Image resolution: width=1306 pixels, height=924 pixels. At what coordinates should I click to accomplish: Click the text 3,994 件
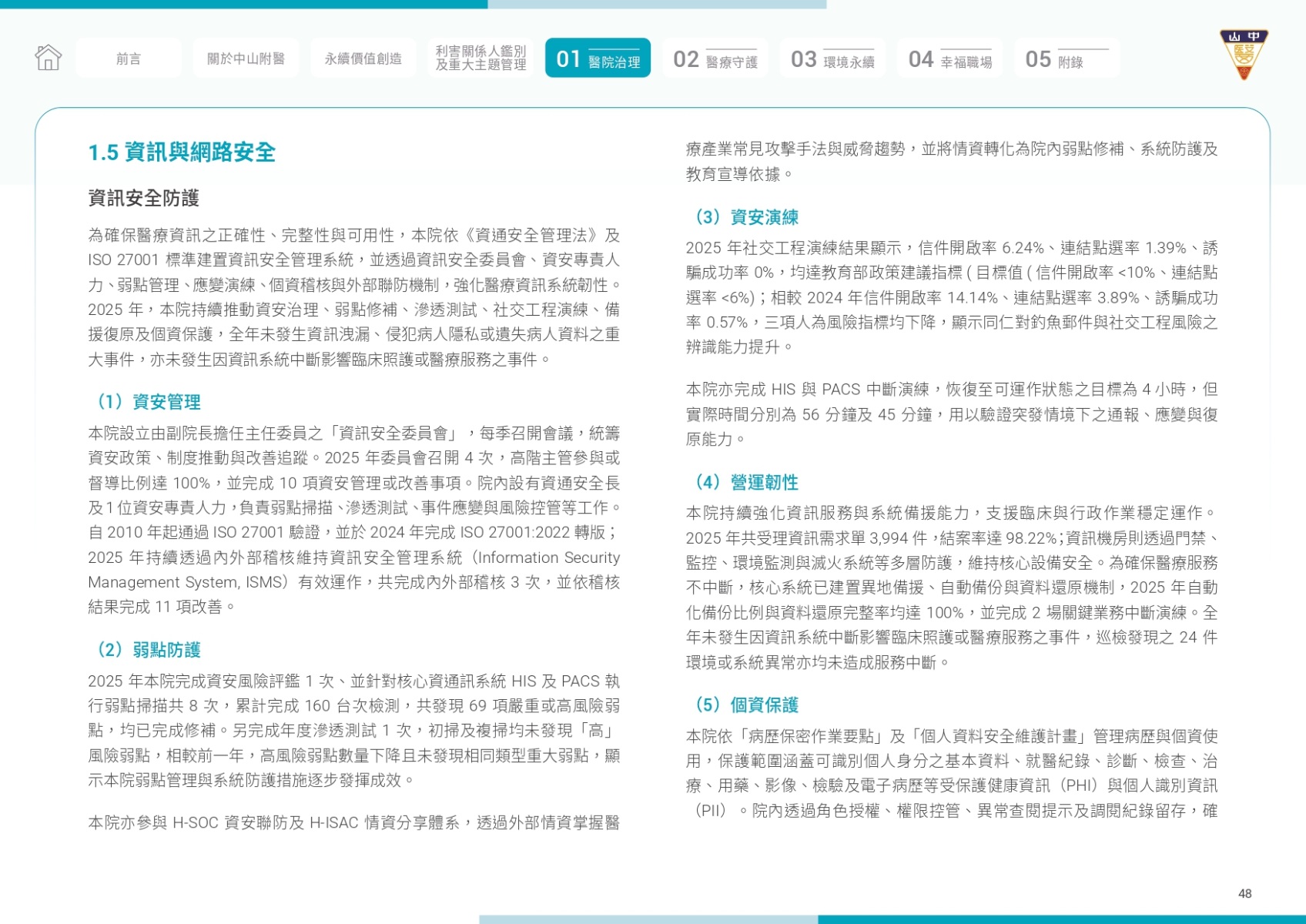[899, 538]
